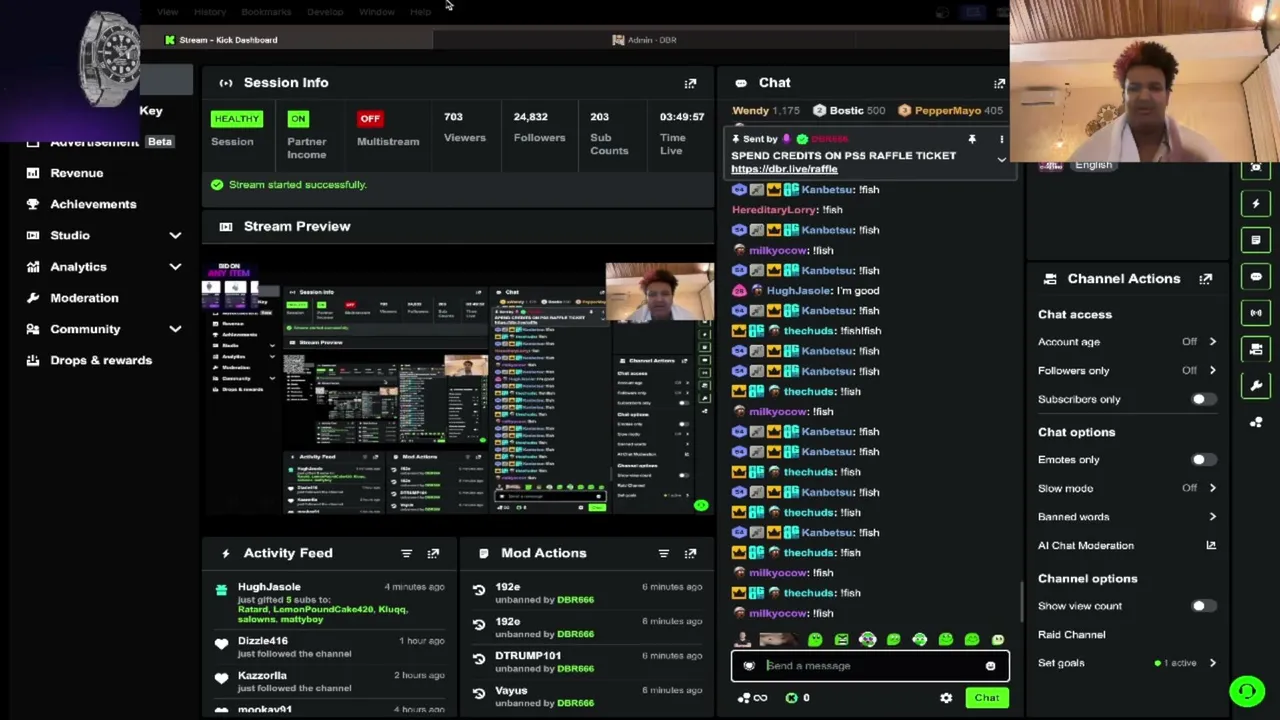Open Banned words settings chevron

point(1212,517)
